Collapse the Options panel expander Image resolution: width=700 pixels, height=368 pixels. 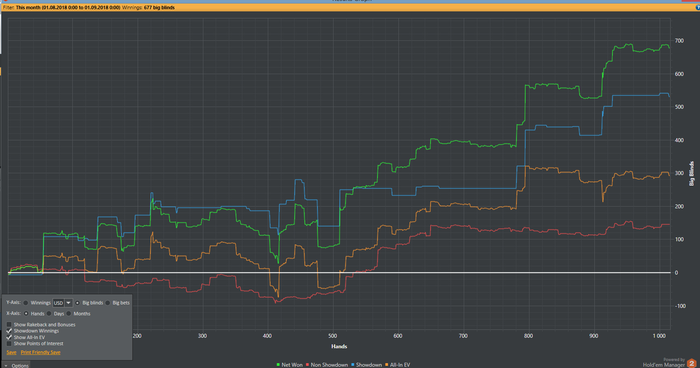click(x=5, y=366)
